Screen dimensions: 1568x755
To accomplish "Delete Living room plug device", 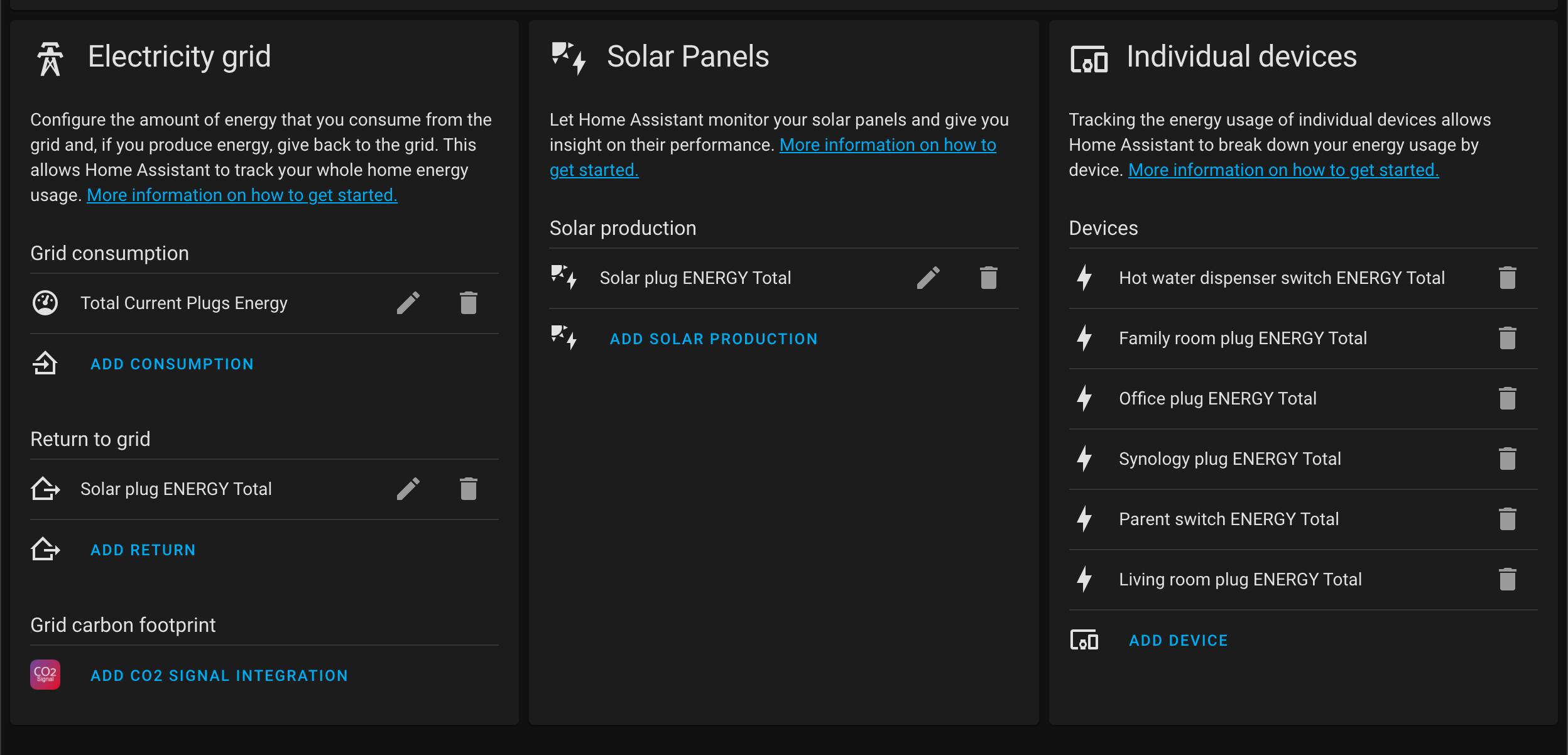I will click(1508, 580).
